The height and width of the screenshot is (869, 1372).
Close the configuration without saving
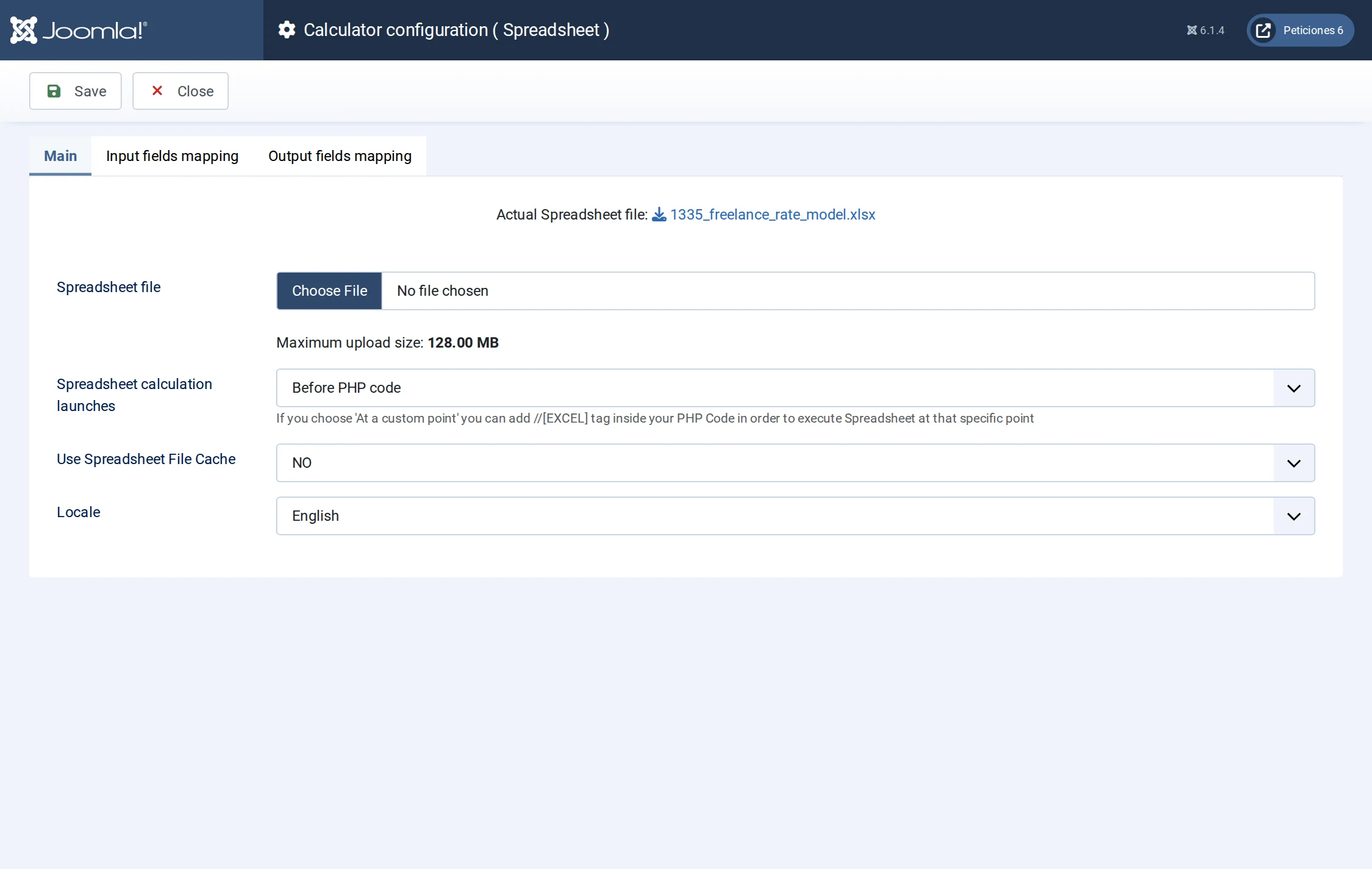tap(180, 91)
